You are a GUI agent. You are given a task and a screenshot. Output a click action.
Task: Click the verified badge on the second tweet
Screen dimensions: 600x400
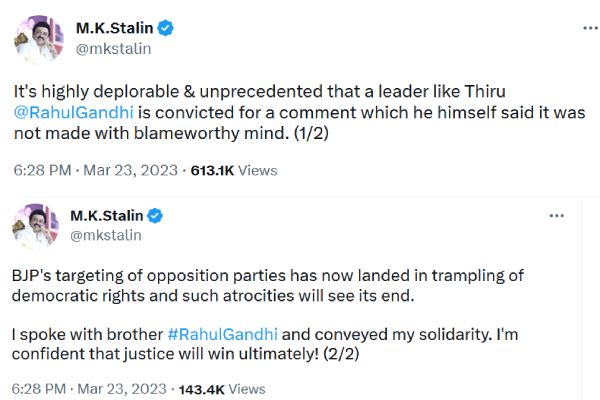point(155,215)
